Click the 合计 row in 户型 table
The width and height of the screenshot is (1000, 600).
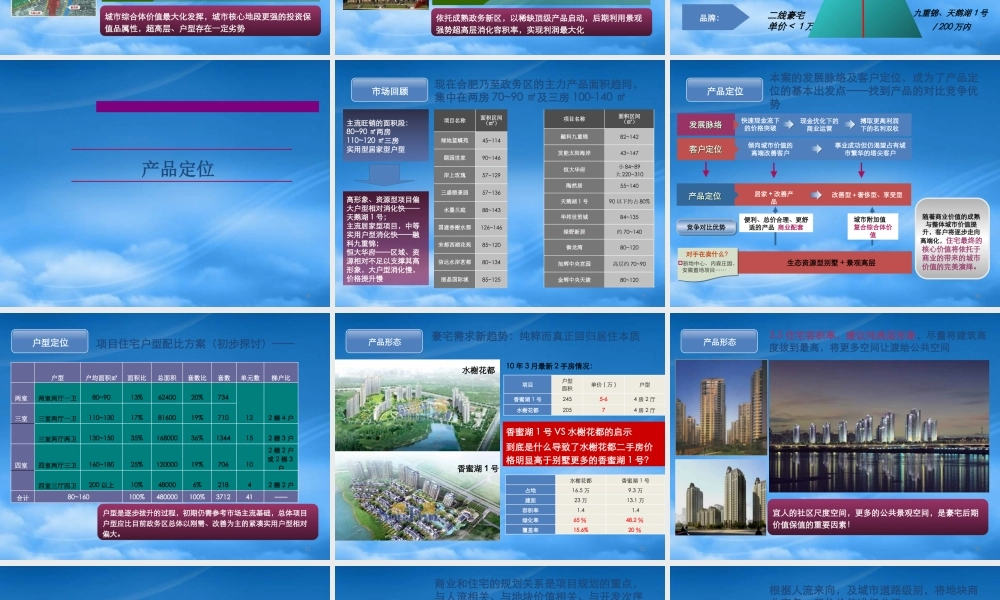coord(154,497)
